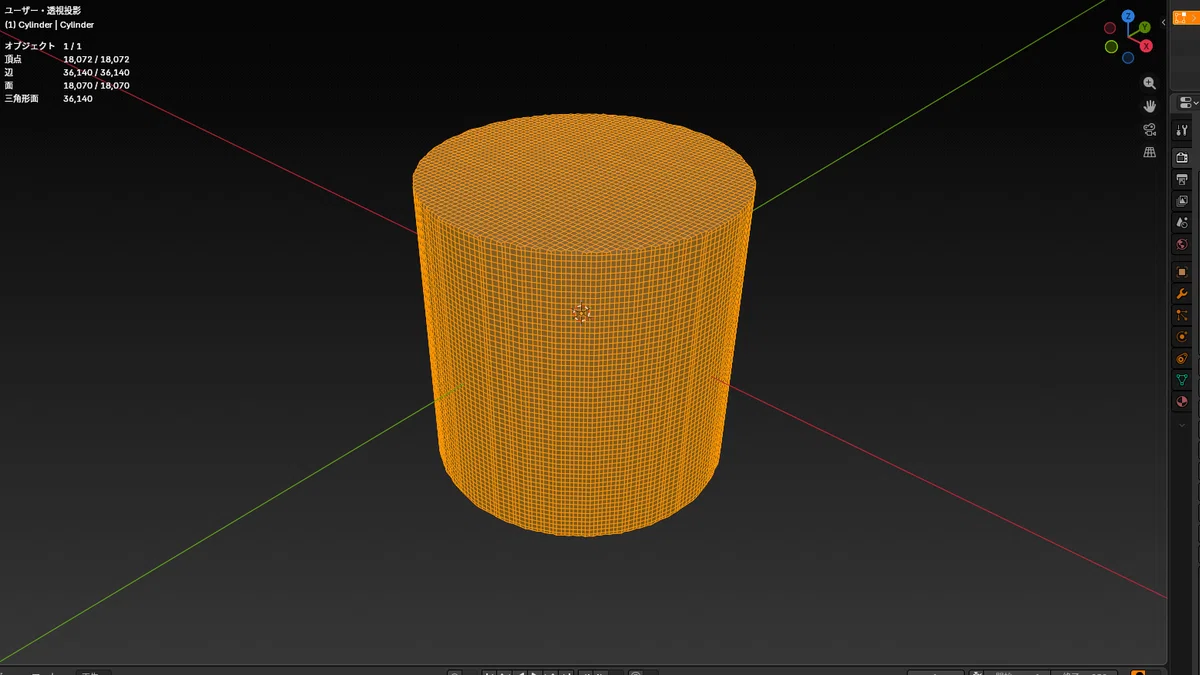Open the Modifiers wrench tab
1200x675 pixels.
(1182, 294)
